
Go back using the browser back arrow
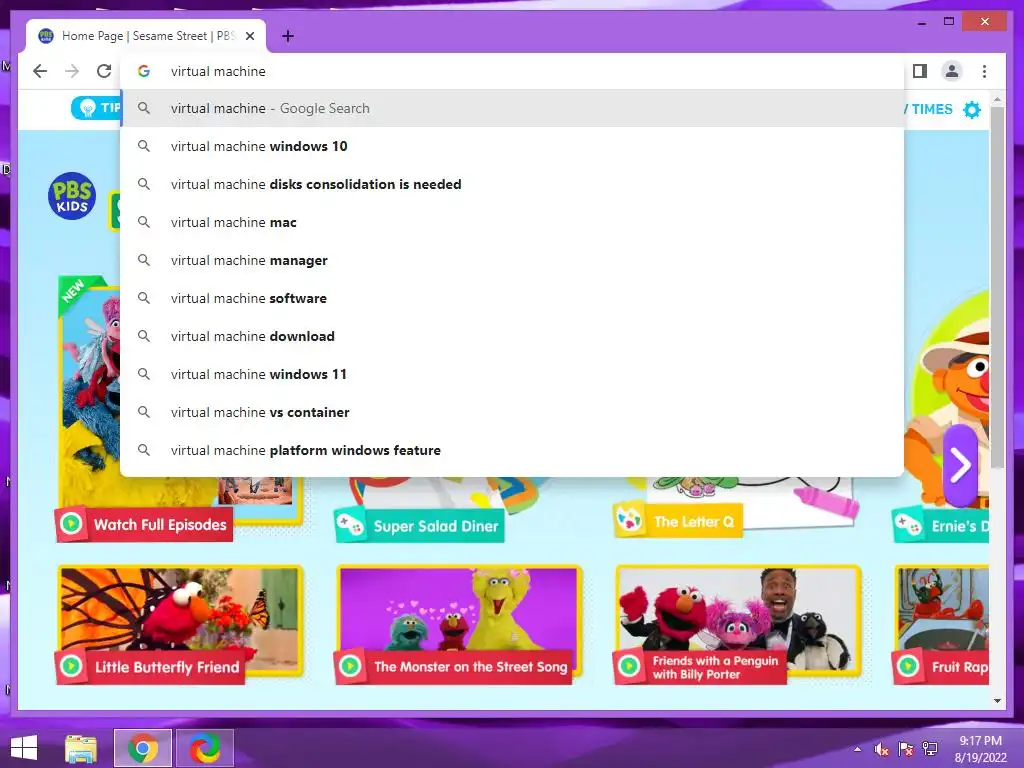40,71
